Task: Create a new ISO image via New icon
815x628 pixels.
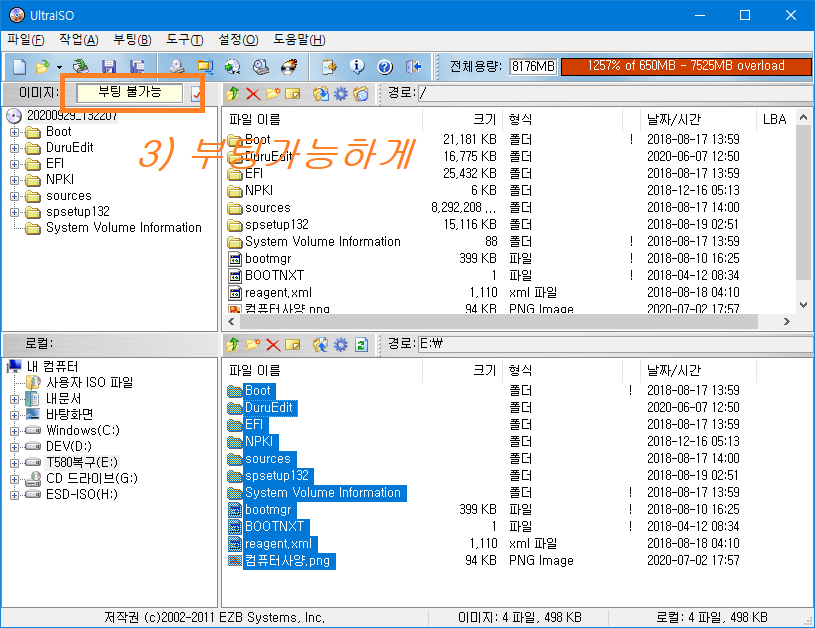Action: click(20, 67)
